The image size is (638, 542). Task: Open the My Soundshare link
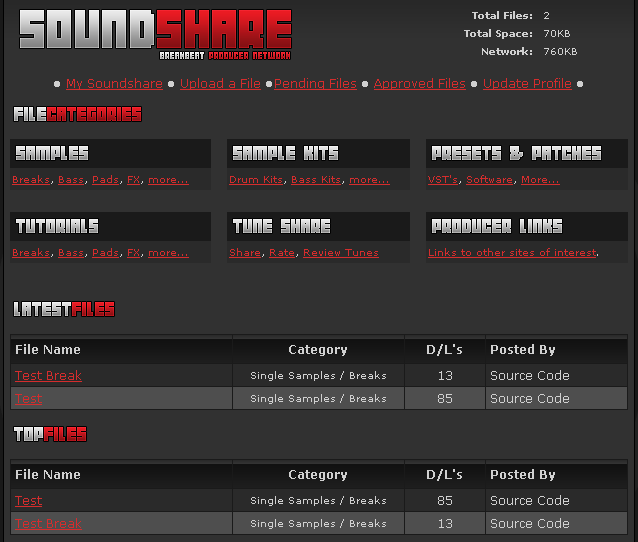pos(114,84)
